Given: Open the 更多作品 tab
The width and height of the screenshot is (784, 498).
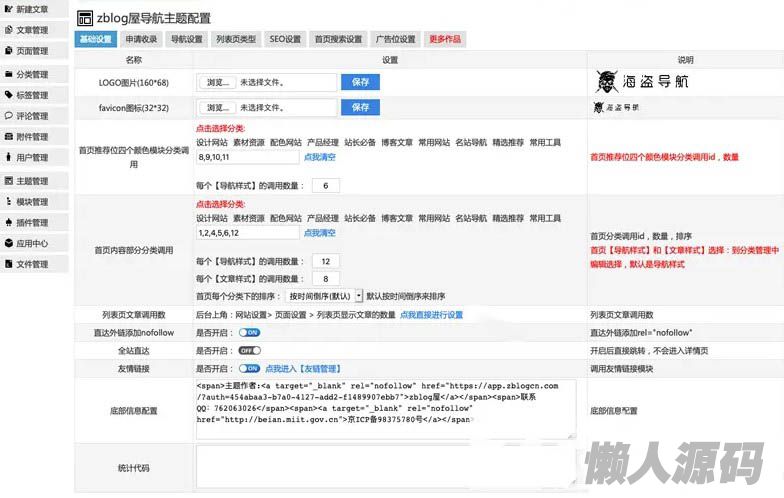Looking at the screenshot, I should [x=445, y=39].
